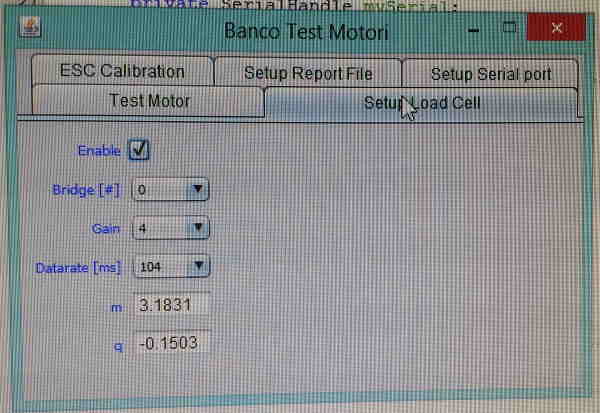Image resolution: width=600 pixels, height=413 pixels.
Task: Expand the Gain combo box
Action: pos(170,228)
